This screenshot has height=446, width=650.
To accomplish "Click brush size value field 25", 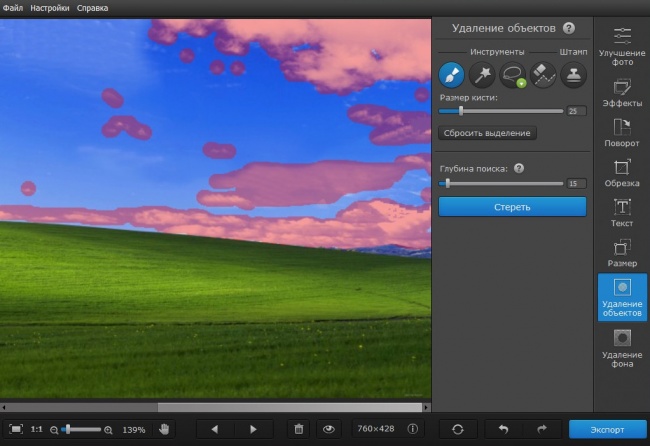I will (x=576, y=111).
